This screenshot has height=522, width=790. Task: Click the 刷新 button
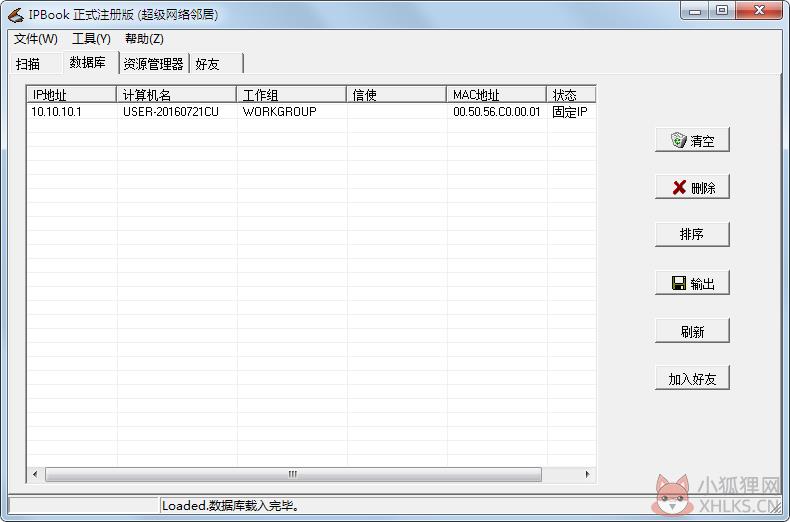point(692,331)
